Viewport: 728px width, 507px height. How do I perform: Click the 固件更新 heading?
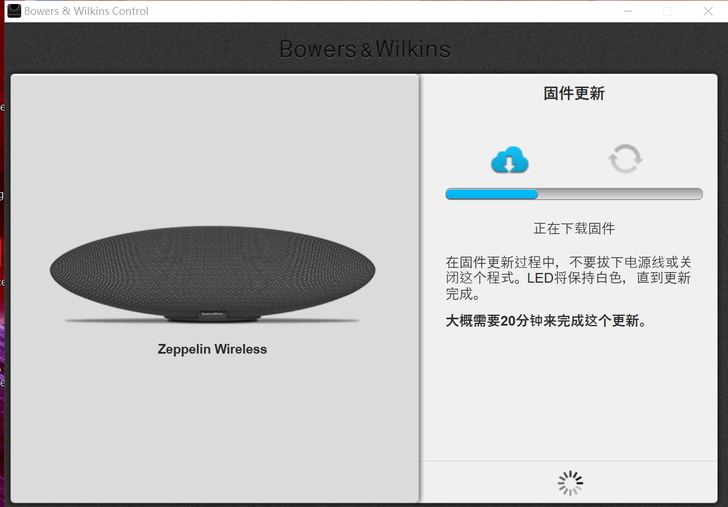tap(574, 93)
